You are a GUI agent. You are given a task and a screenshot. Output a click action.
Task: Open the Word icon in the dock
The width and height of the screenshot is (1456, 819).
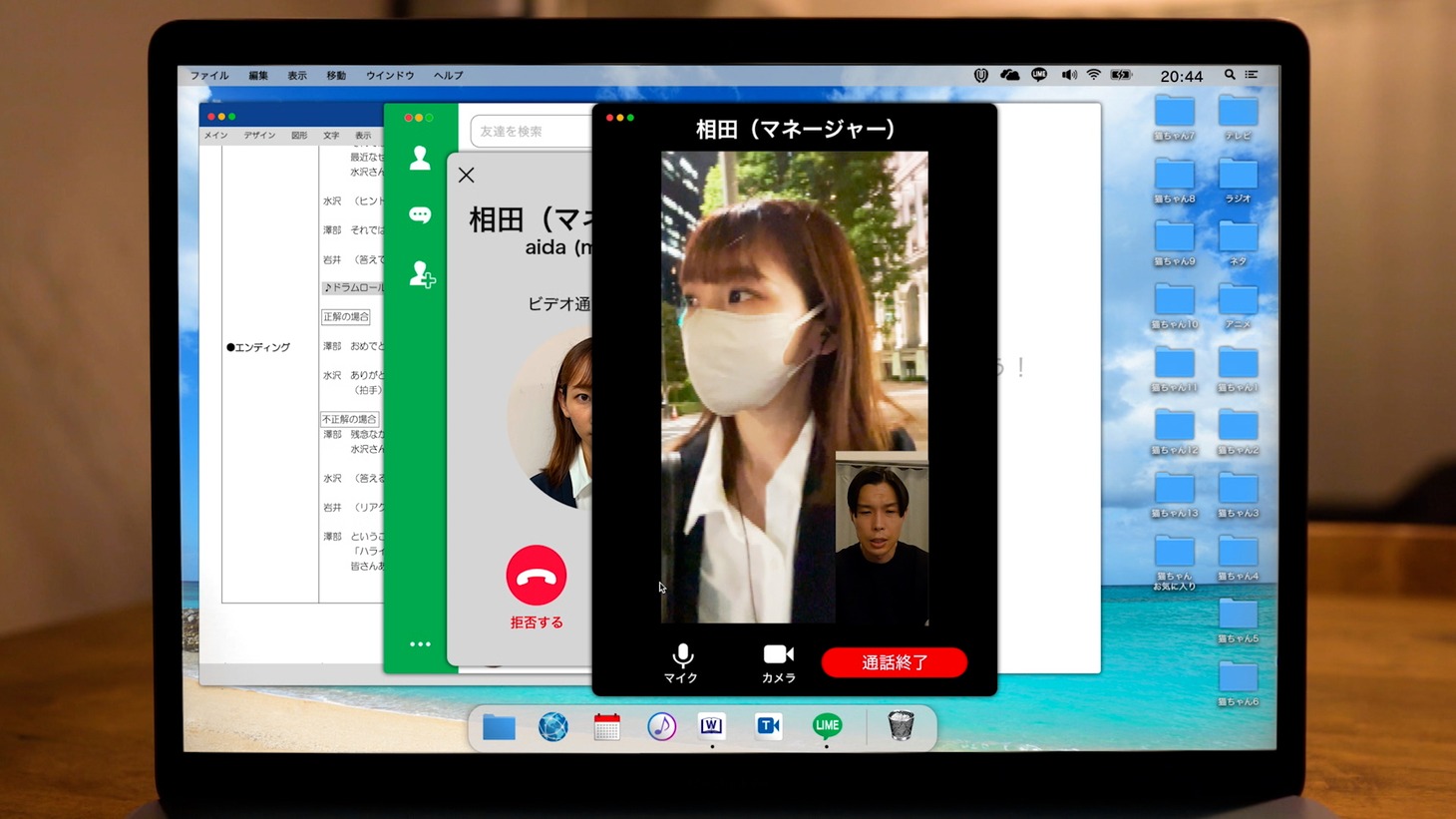tap(711, 726)
